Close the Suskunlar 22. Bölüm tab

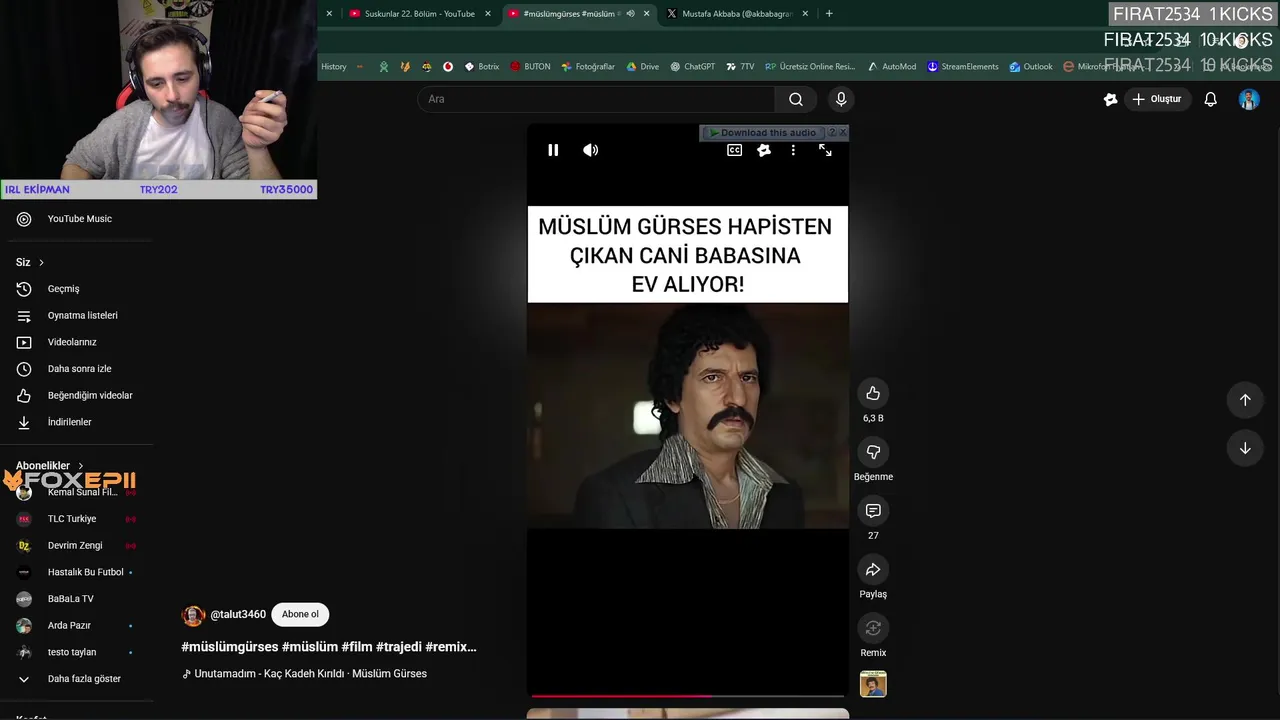[x=488, y=14]
